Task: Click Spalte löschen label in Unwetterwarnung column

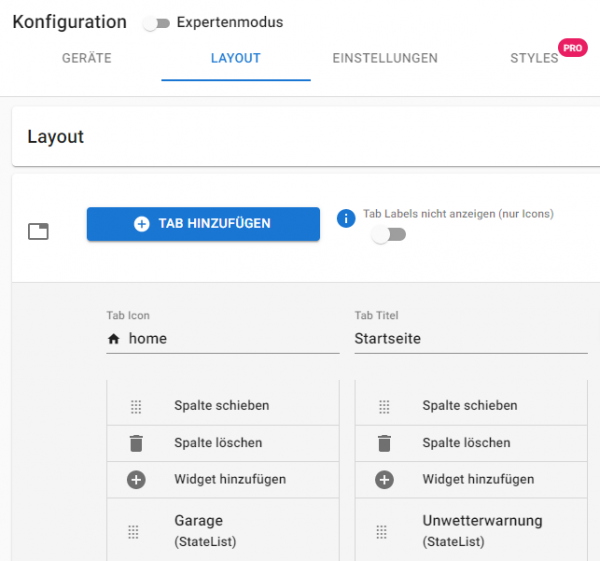Action: click(466, 443)
